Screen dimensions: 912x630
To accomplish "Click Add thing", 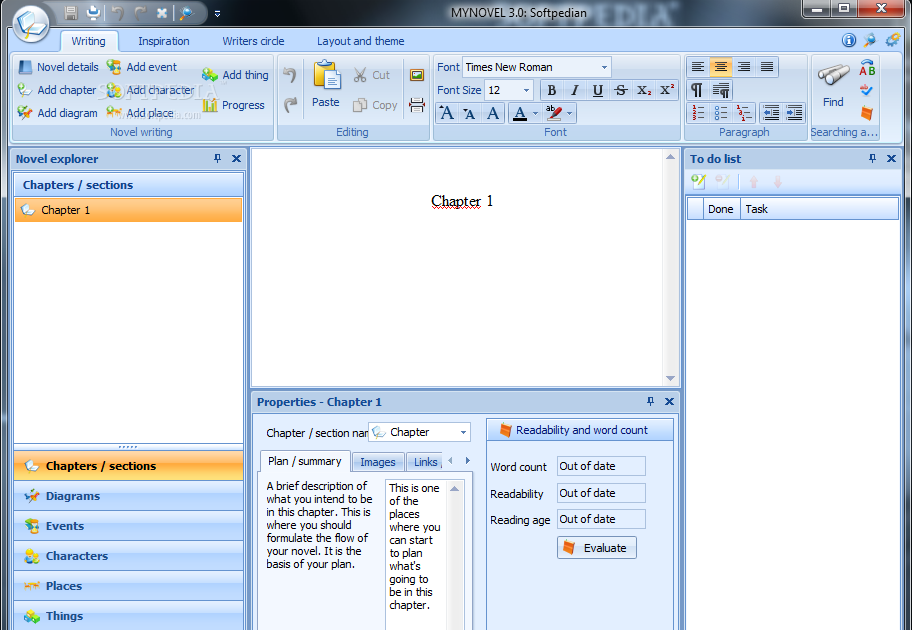I will tap(236, 75).
